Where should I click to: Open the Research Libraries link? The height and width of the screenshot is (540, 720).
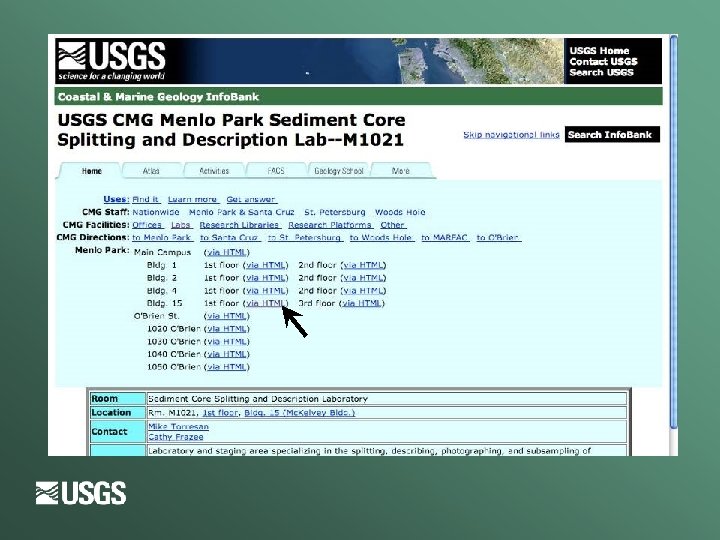click(240, 225)
